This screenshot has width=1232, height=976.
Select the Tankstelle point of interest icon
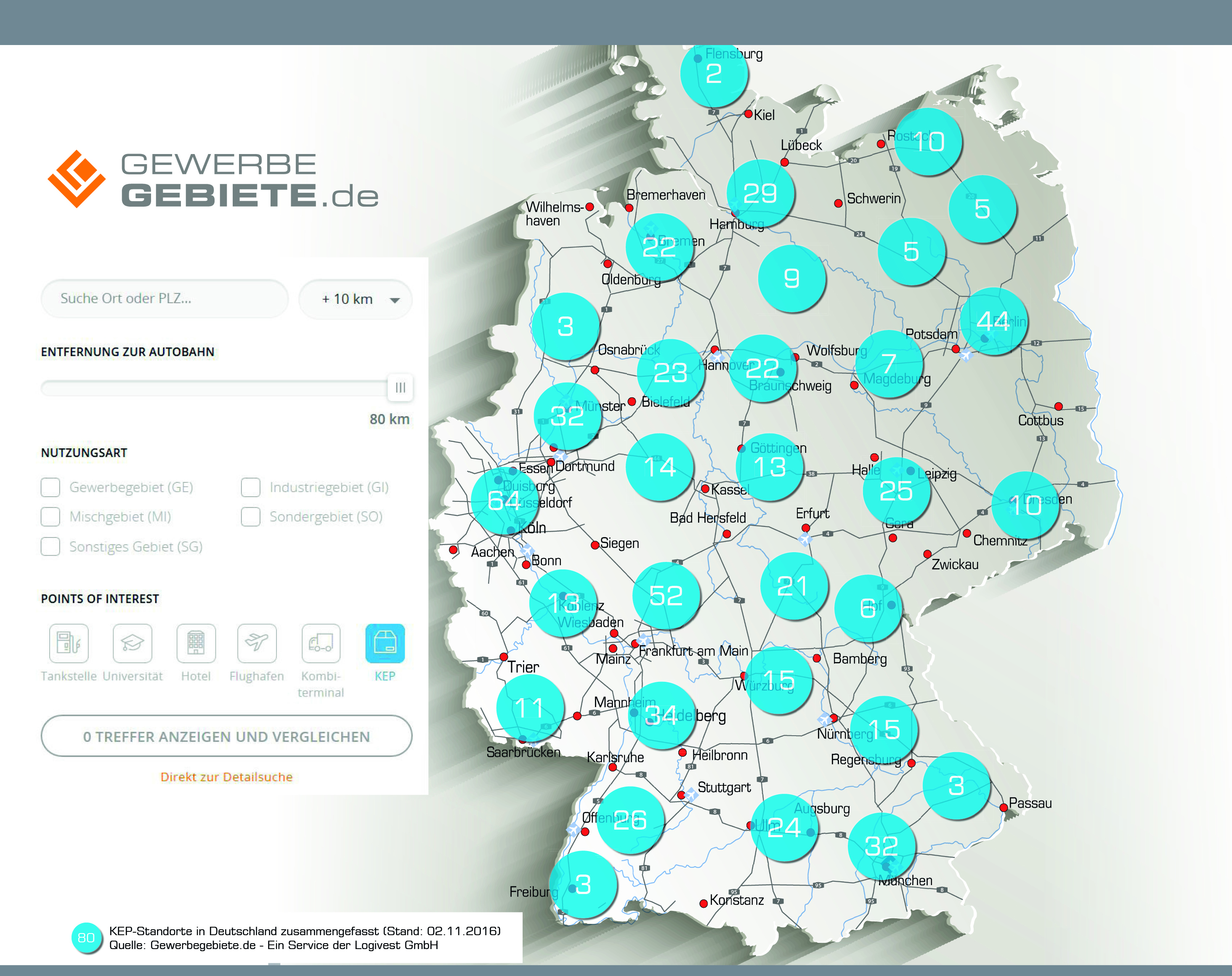(69, 643)
